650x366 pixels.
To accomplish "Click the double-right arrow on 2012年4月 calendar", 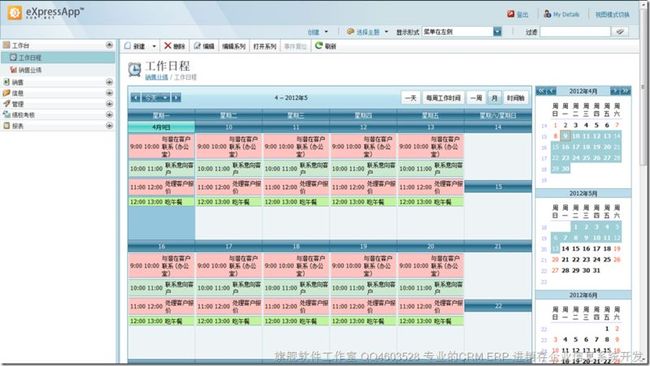I will [x=626, y=91].
